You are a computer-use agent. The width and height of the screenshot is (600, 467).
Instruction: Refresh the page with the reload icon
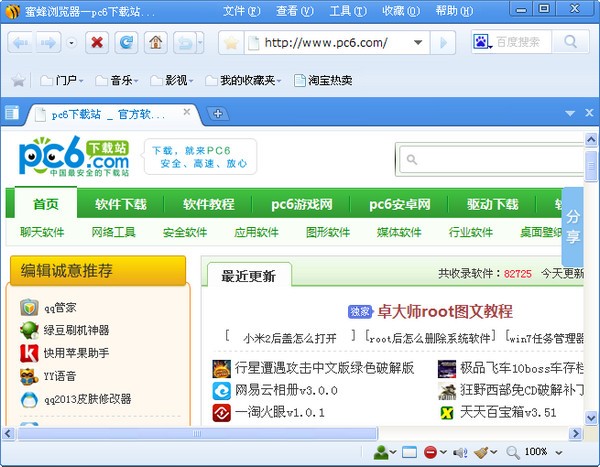(126, 42)
